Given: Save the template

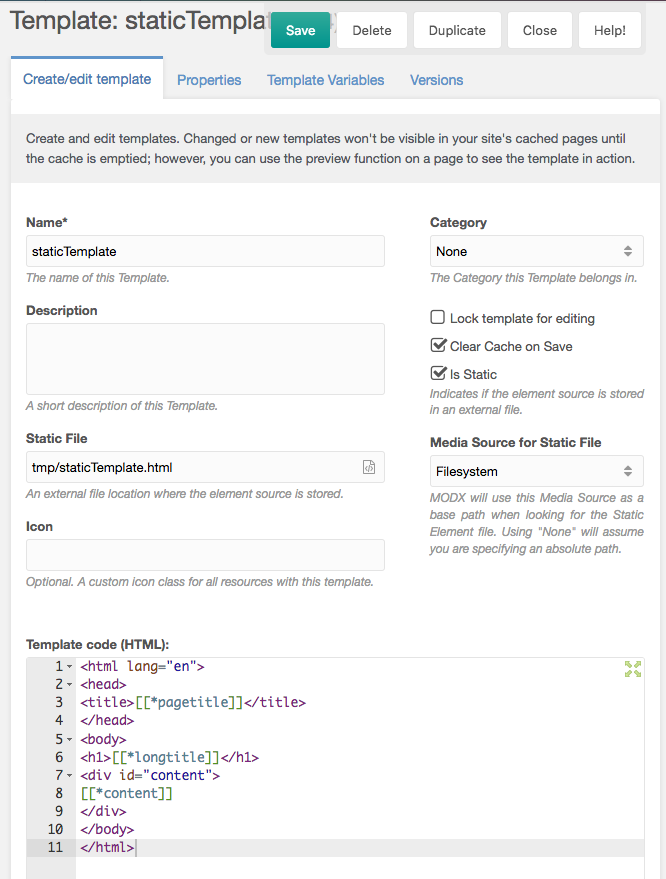Looking at the screenshot, I should [x=300, y=30].
